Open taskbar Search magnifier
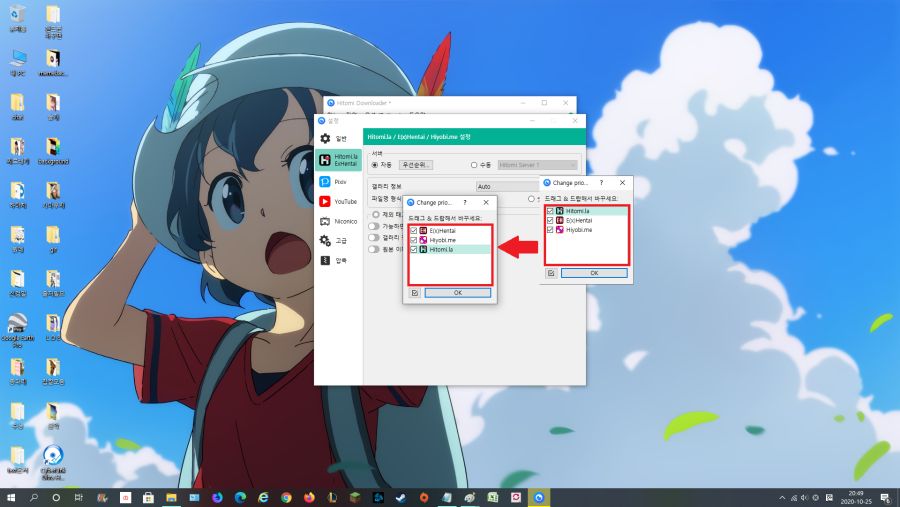The image size is (900, 507). (x=33, y=498)
